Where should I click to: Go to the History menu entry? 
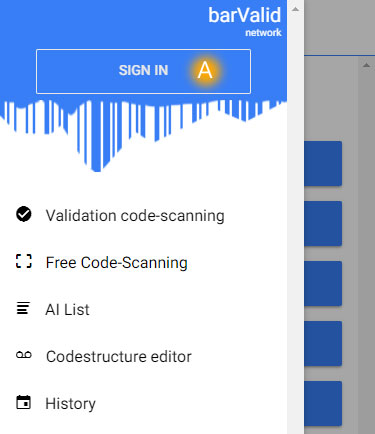point(143,403)
